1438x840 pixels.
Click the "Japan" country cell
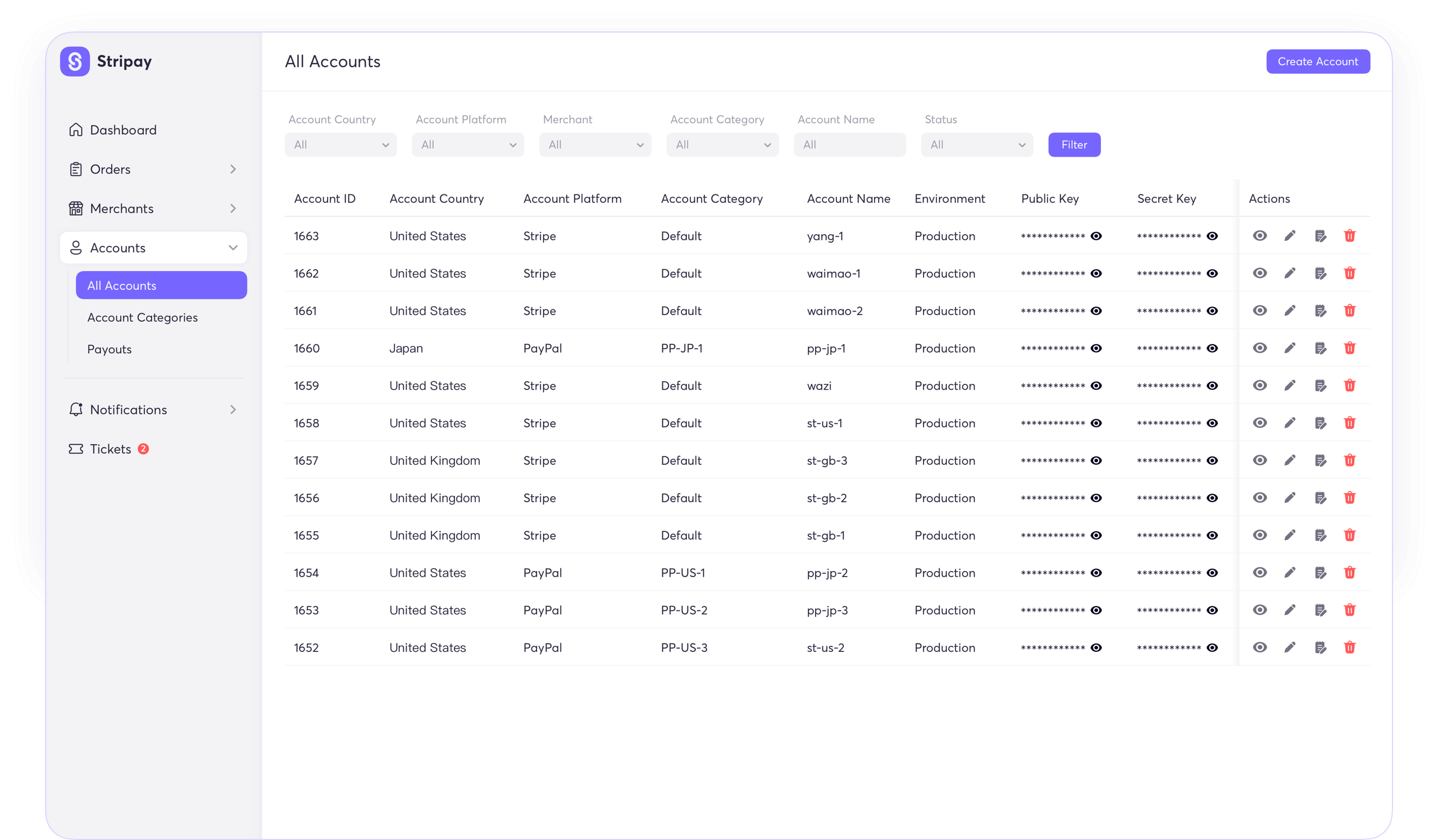click(x=406, y=349)
